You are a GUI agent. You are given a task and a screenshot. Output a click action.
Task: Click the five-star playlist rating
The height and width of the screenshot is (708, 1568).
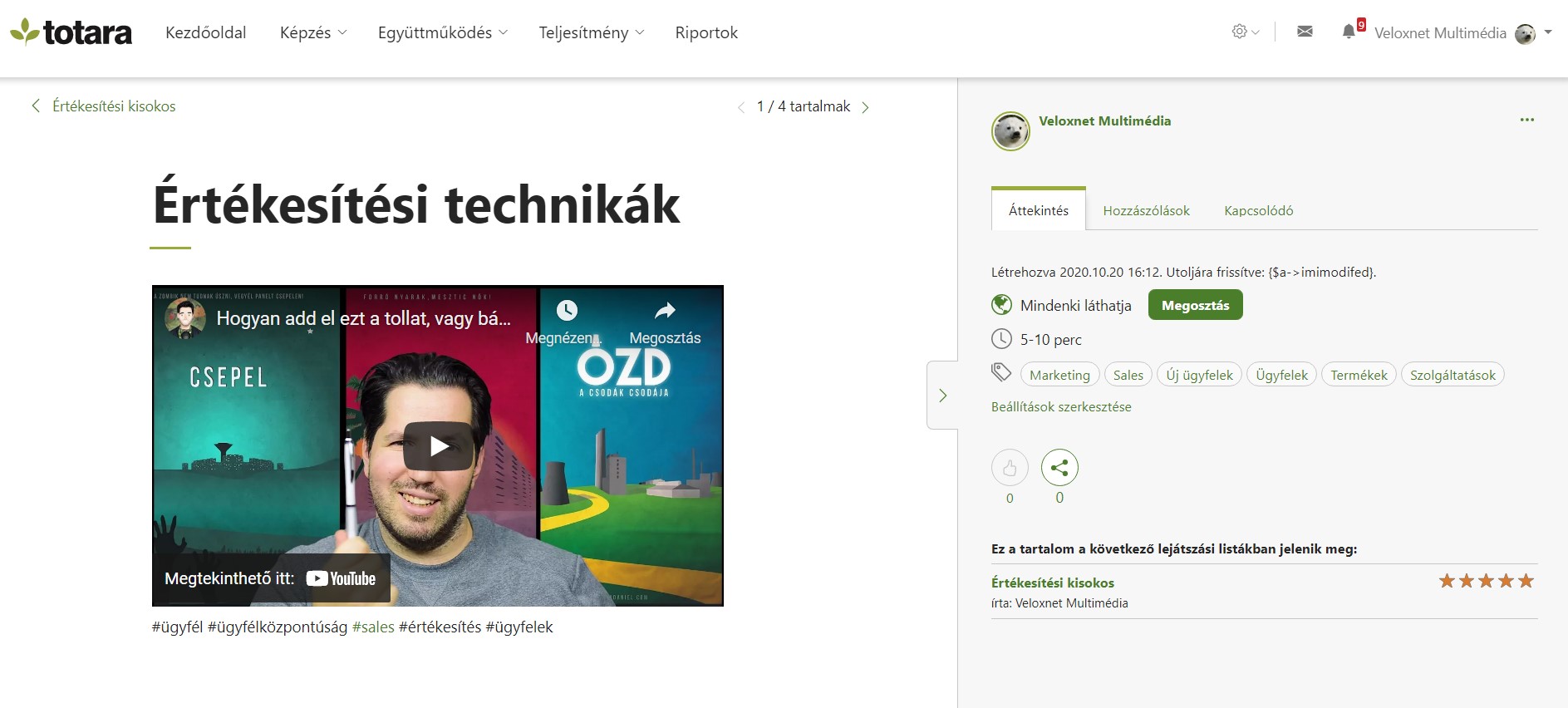click(x=1486, y=581)
